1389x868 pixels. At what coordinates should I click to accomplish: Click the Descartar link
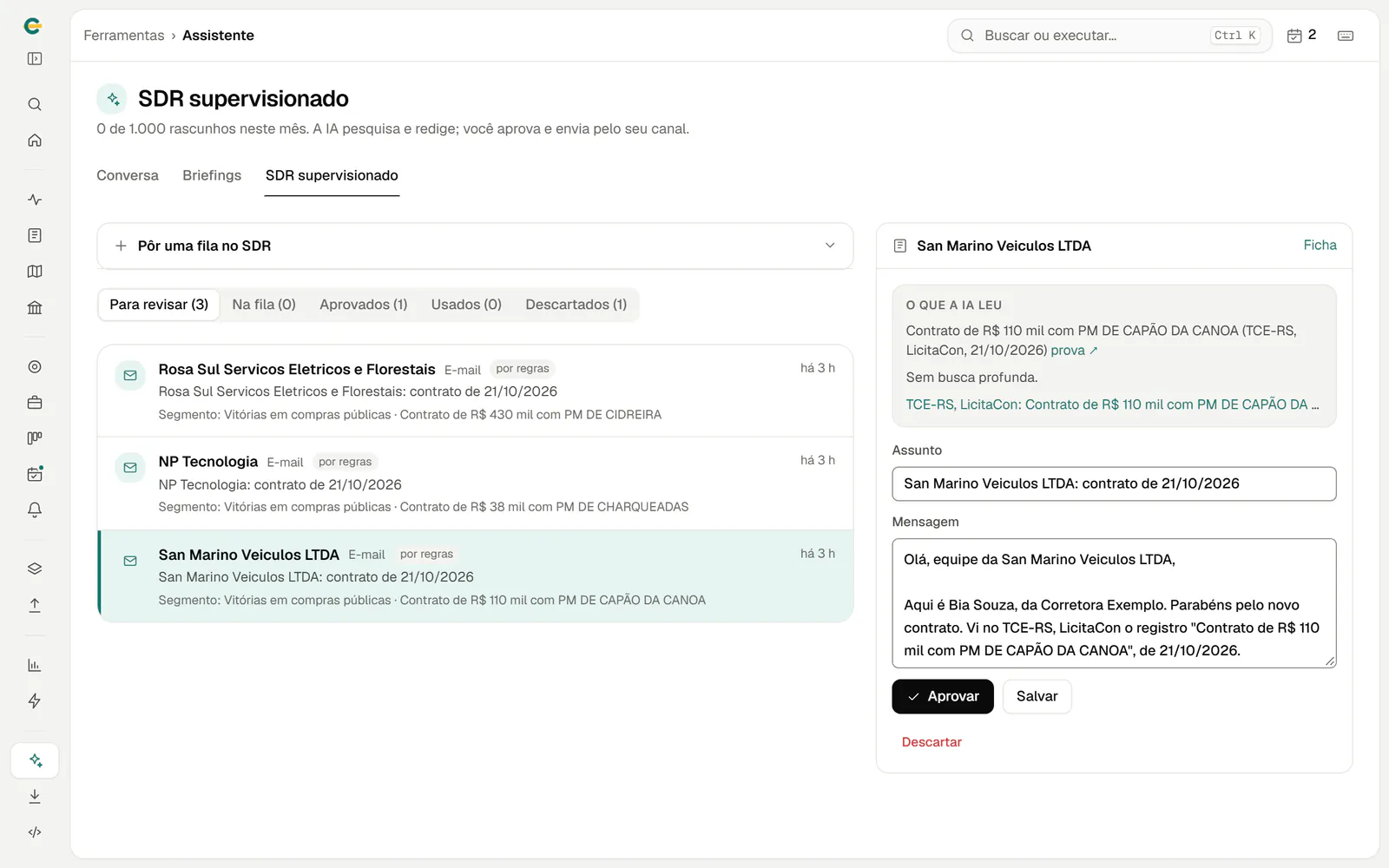(x=931, y=742)
